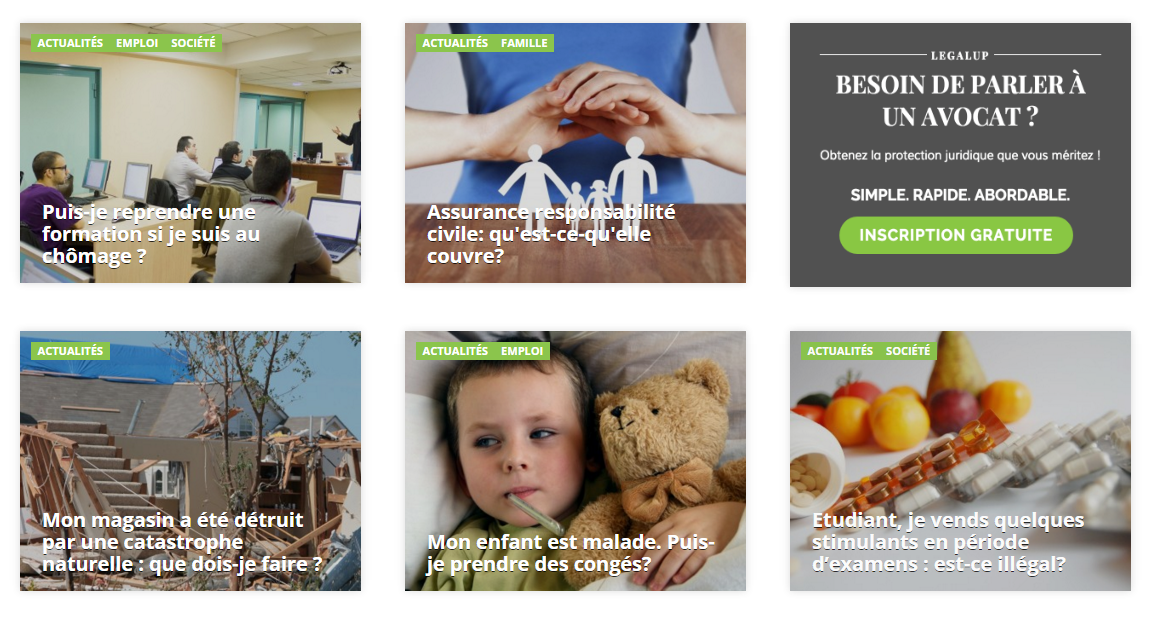Open the article Assurance responsabilité civile
This screenshot has width=1152, height=617.
click(551, 234)
